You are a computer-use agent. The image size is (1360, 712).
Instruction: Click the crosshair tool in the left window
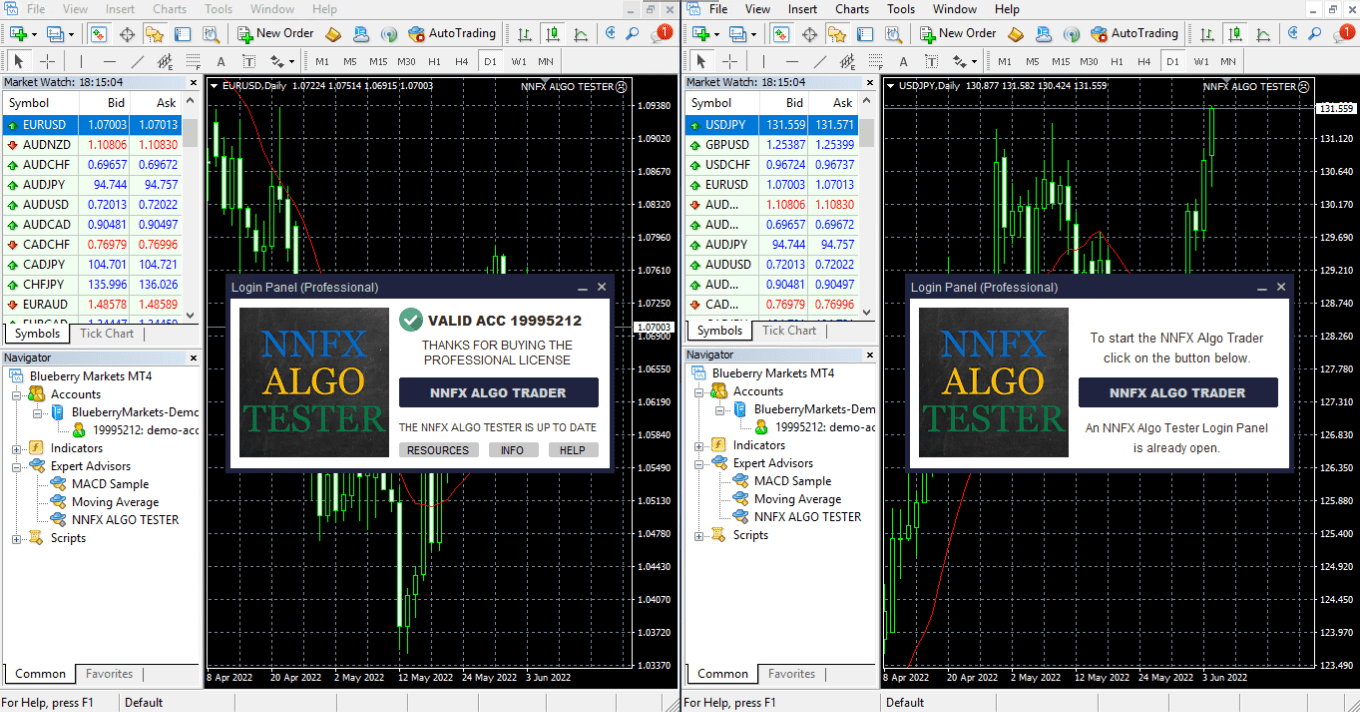point(47,61)
